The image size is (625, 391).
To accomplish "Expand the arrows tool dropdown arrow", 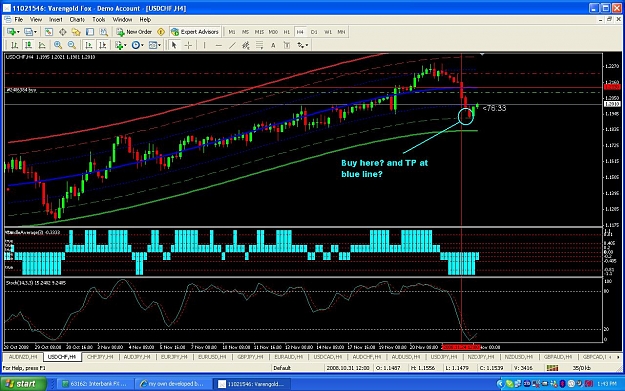I will coord(307,45).
